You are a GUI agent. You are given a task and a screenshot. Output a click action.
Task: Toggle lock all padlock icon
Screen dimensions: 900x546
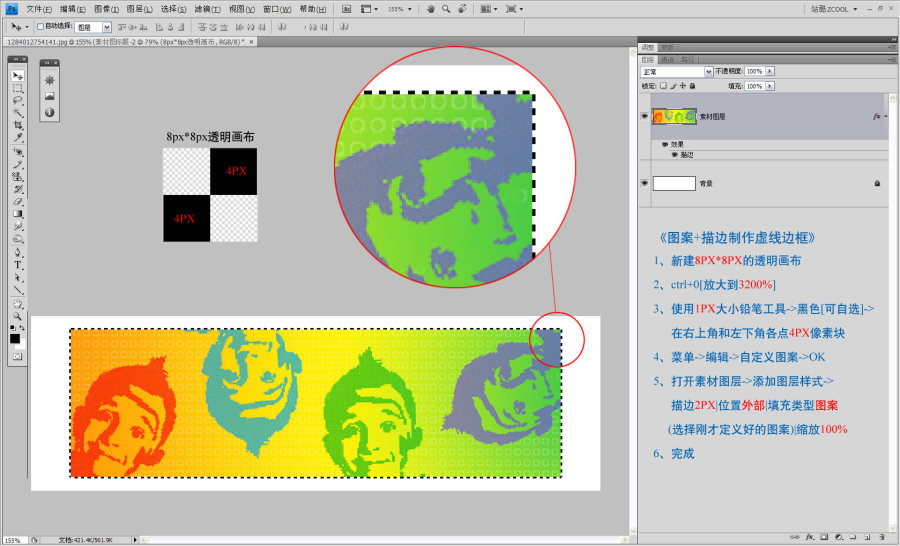pos(692,86)
